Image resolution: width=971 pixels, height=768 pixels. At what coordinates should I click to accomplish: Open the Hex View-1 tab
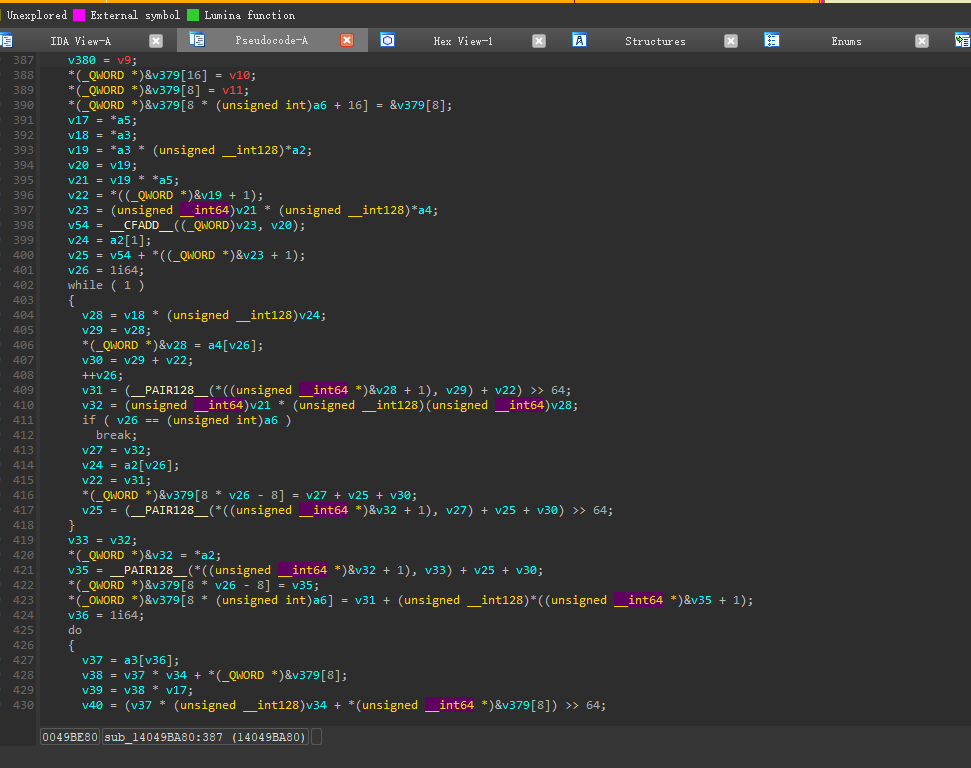click(462, 41)
